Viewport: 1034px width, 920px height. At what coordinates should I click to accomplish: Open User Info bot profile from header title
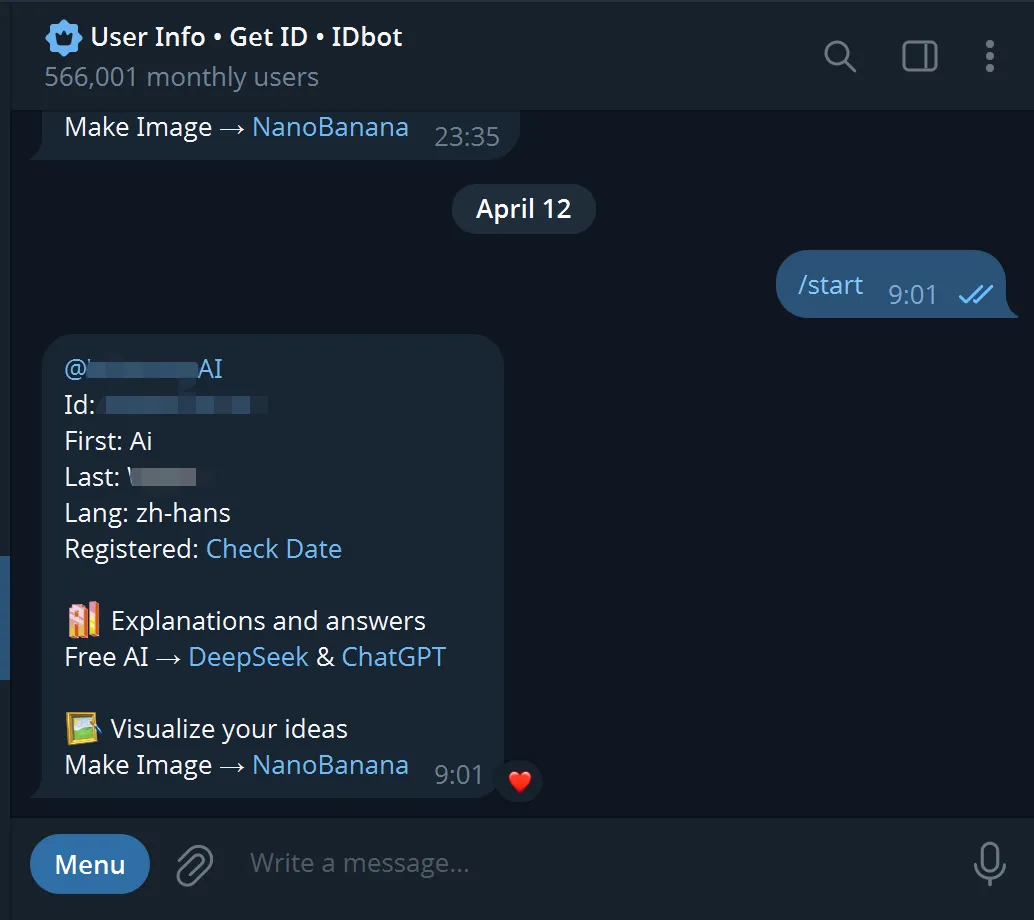point(246,38)
